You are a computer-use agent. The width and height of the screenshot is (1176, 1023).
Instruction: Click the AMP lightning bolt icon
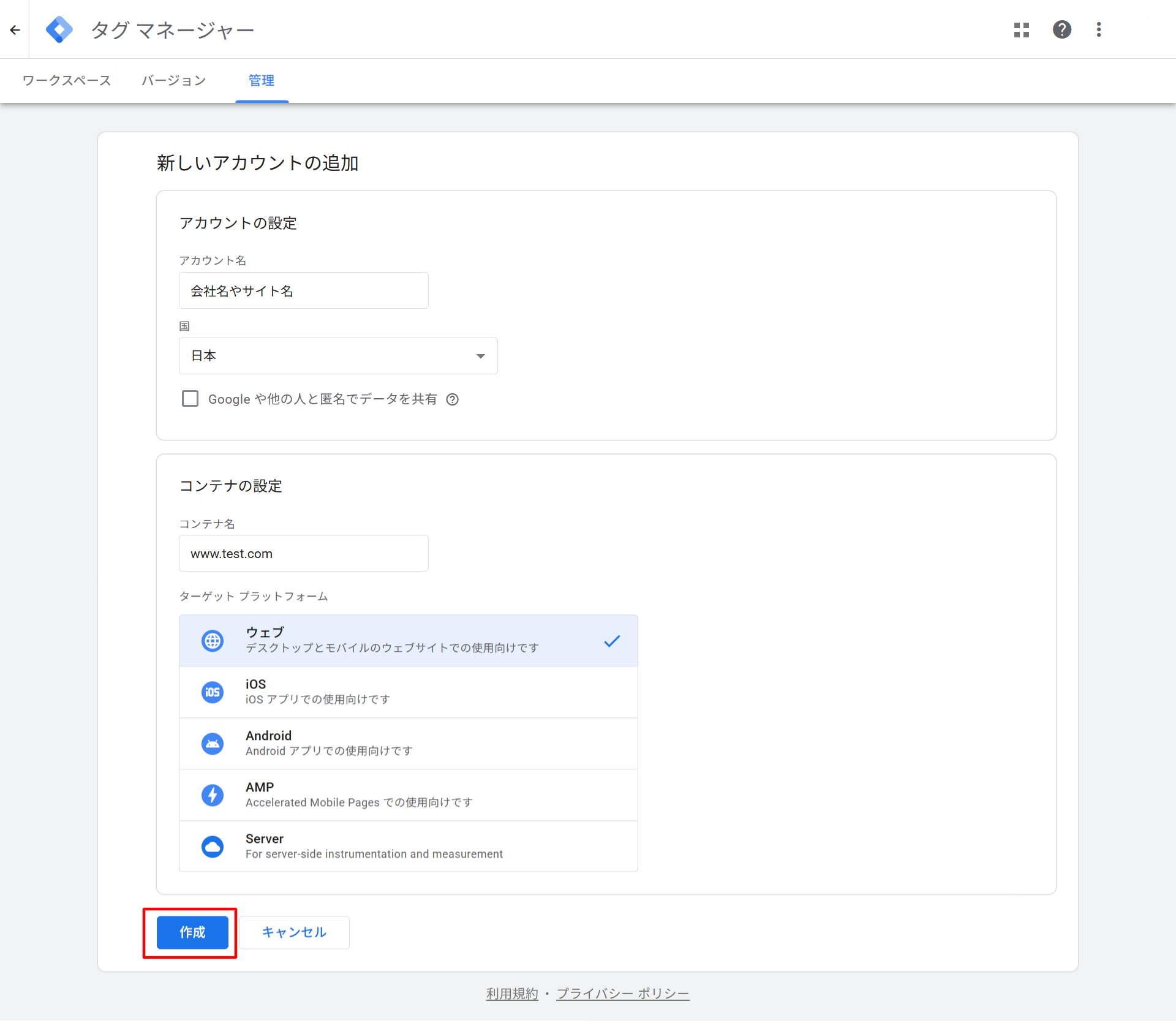click(x=213, y=795)
